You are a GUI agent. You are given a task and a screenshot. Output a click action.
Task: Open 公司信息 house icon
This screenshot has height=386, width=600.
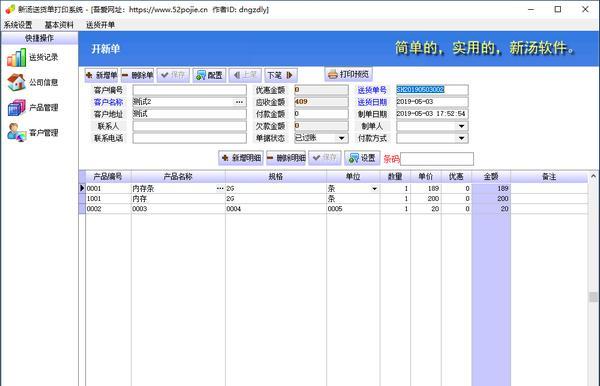[x=16, y=82]
